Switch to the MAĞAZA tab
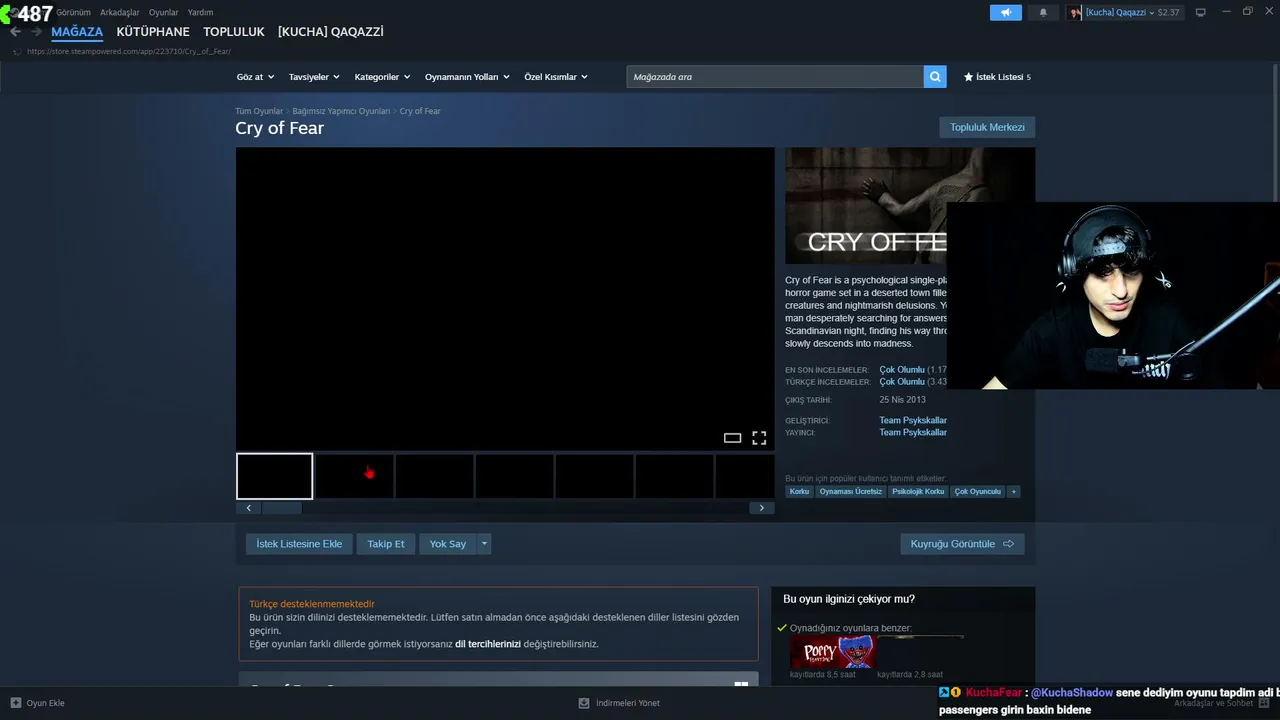1280x720 pixels. [77, 32]
